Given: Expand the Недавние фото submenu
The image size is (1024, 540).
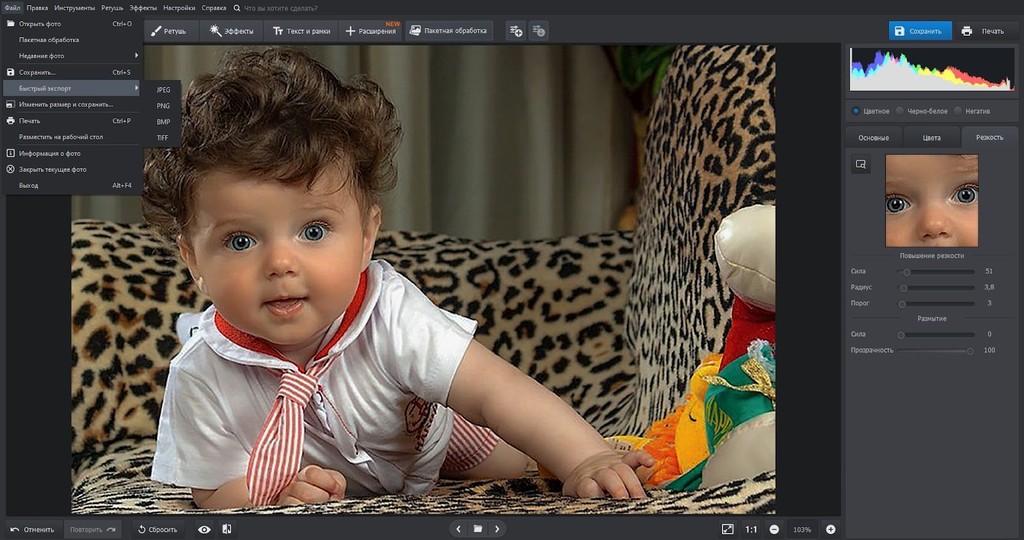Looking at the screenshot, I should (72, 56).
